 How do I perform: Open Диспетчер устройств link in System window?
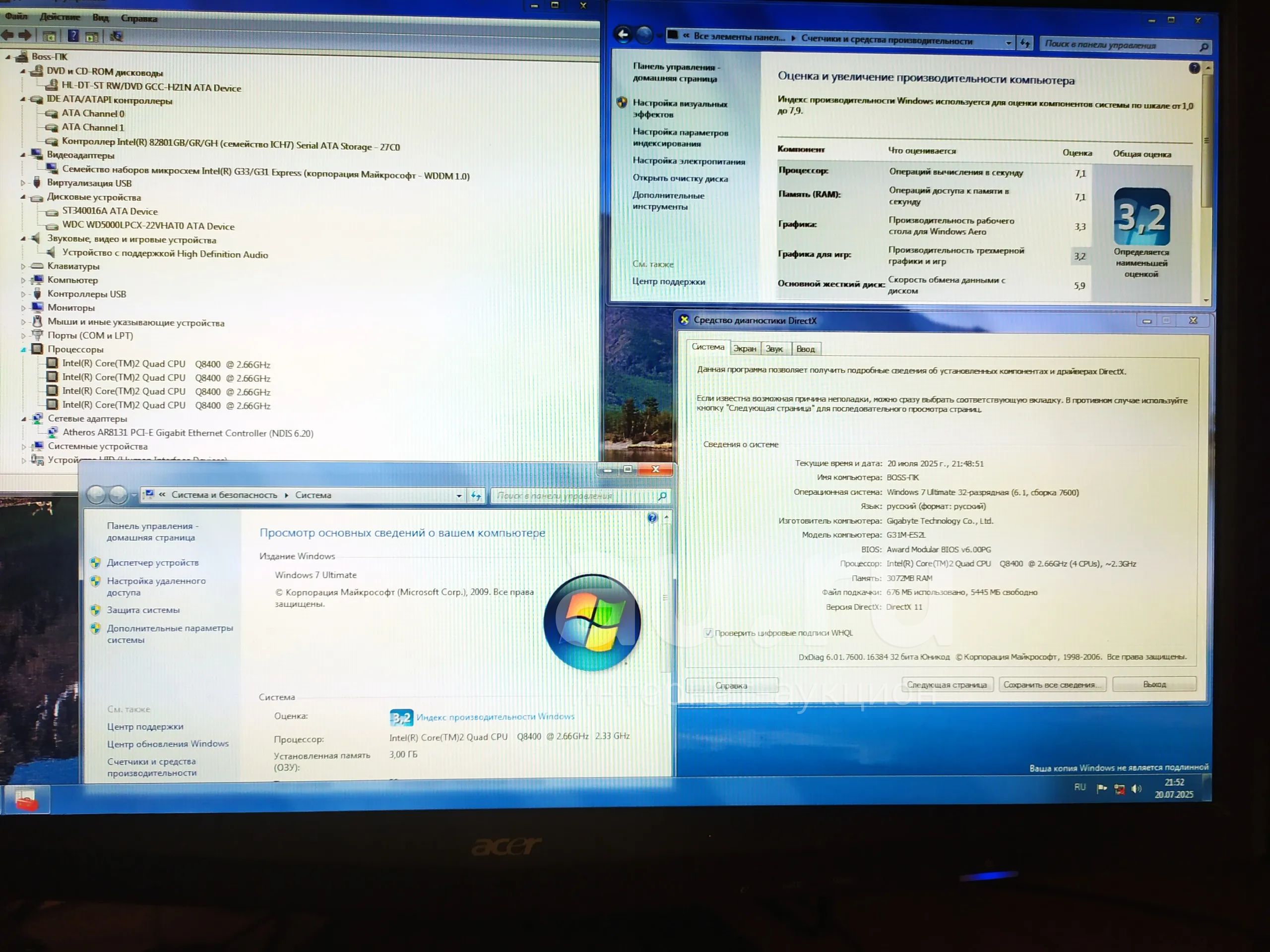152,562
